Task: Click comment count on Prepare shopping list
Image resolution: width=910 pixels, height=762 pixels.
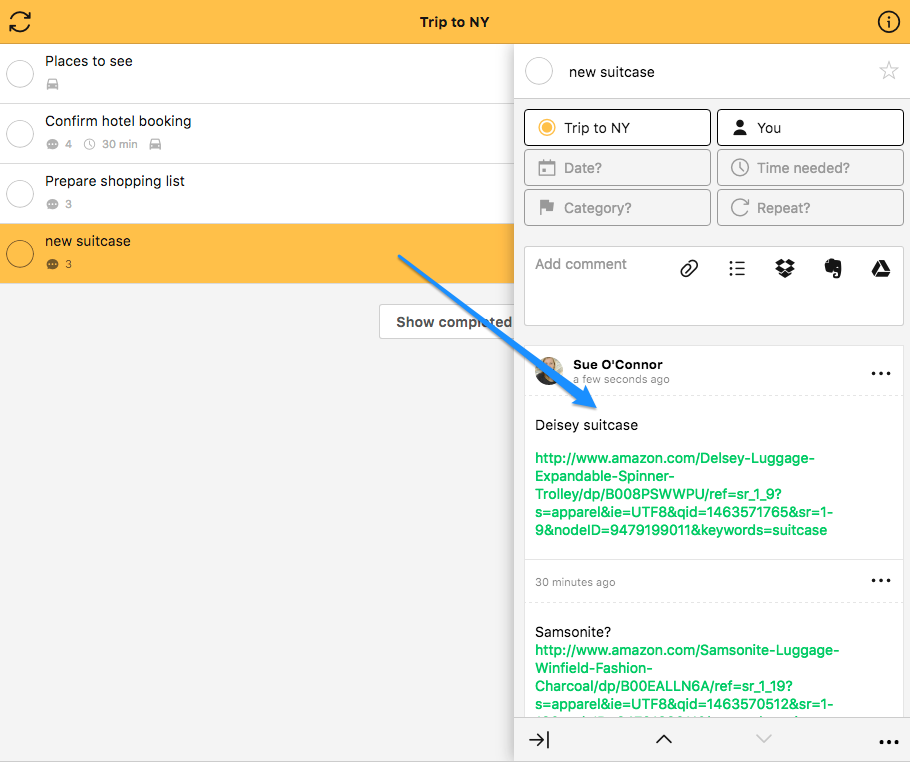Action: (59, 204)
